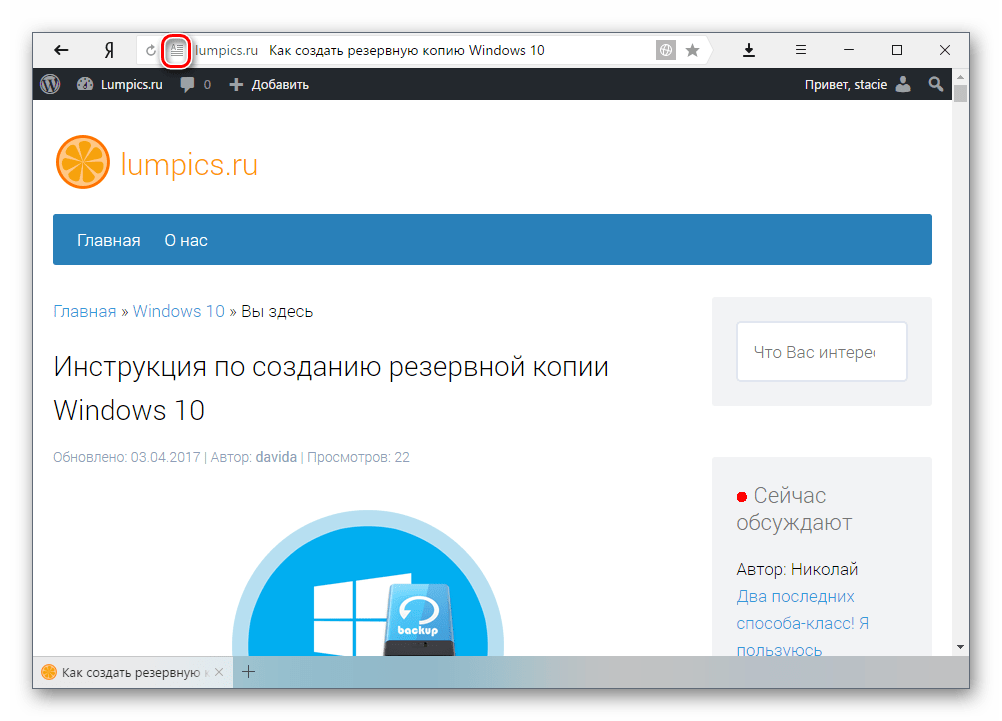Follow the Windows 10 breadcrumb link
The image size is (1002, 721).
[179, 311]
